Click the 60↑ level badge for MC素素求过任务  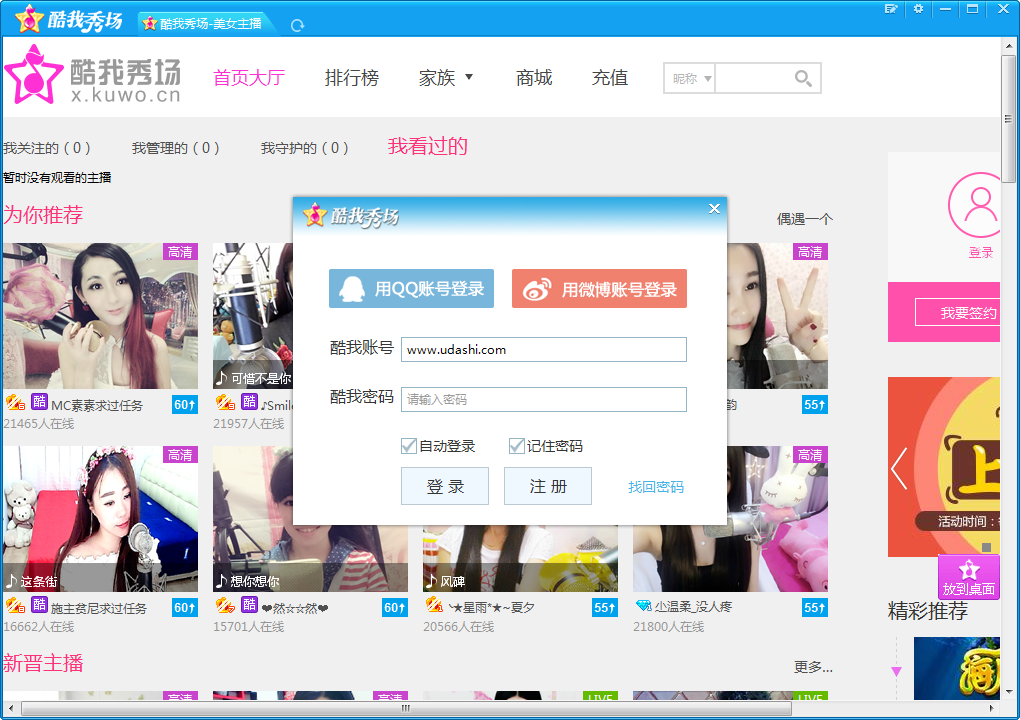(x=185, y=405)
